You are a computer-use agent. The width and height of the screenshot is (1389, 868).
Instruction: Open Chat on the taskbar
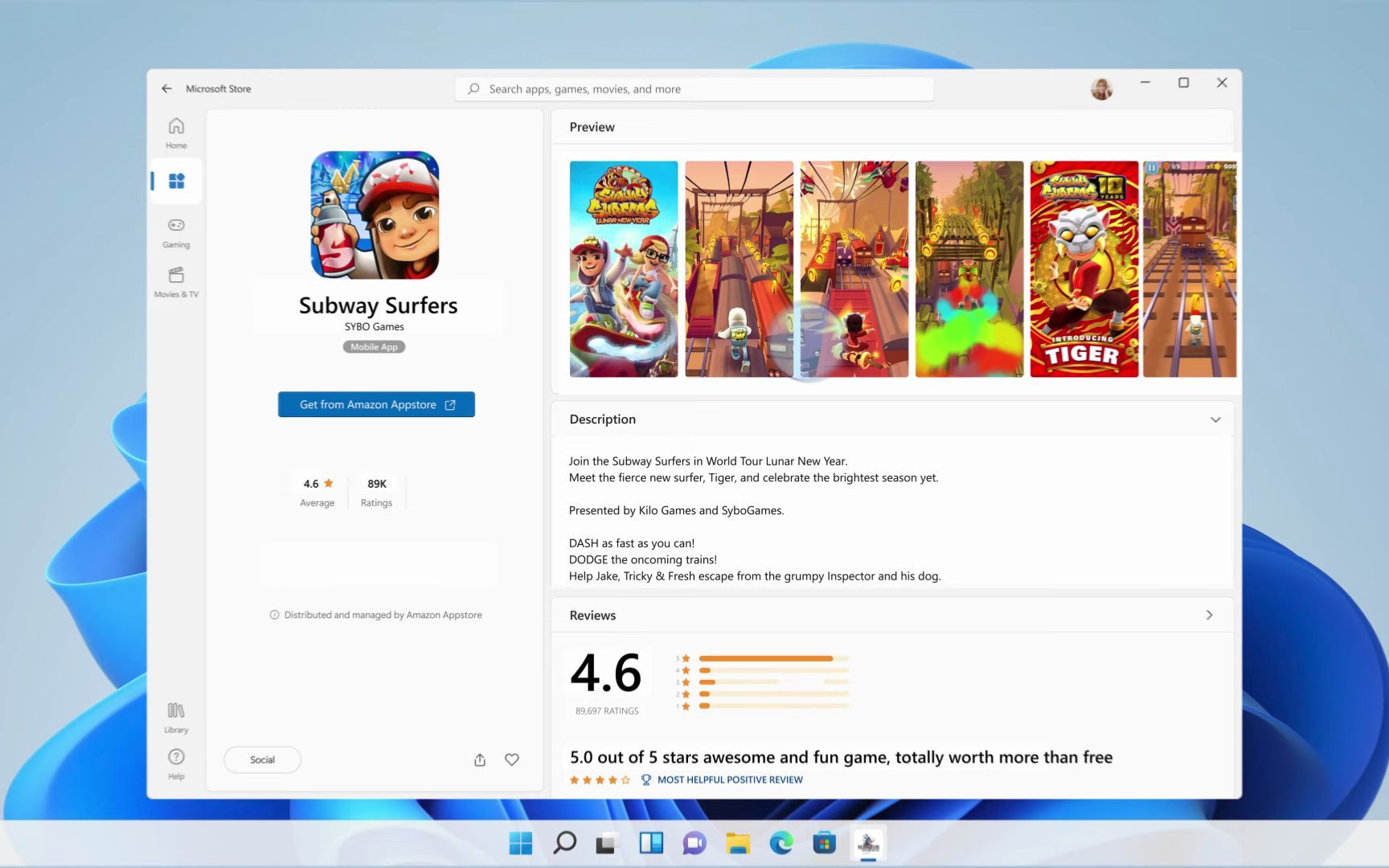tap(694, 843)
